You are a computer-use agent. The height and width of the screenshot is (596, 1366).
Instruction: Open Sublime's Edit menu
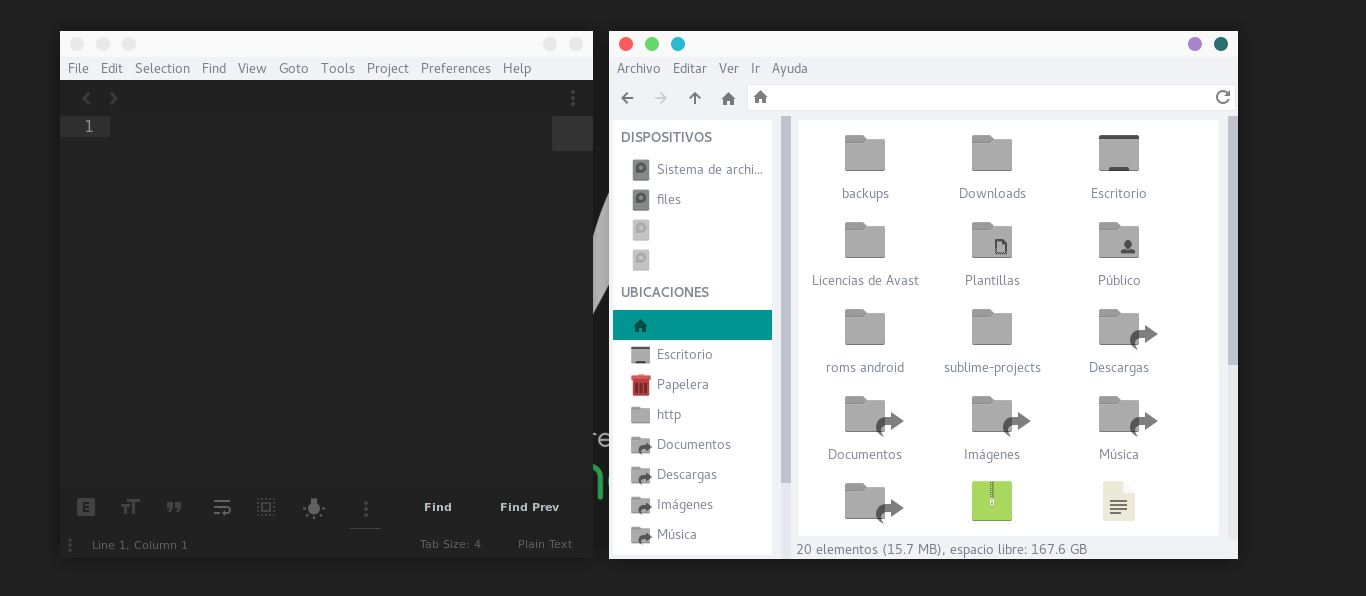[112, 68]
